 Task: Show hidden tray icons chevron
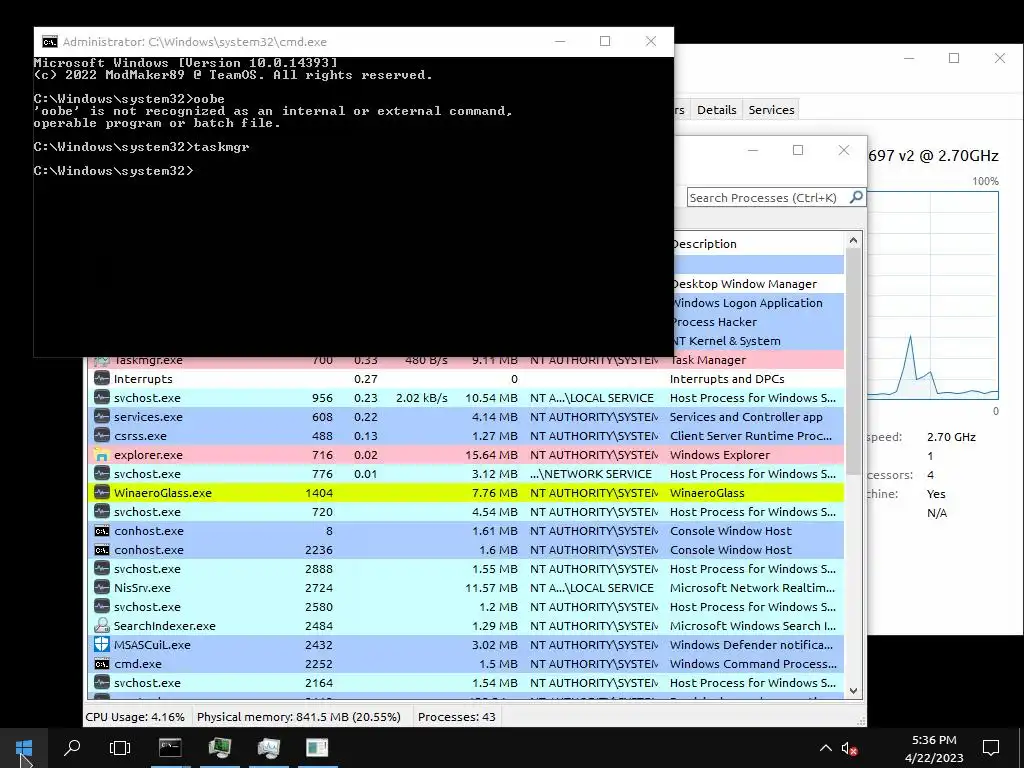coord(825,748)
